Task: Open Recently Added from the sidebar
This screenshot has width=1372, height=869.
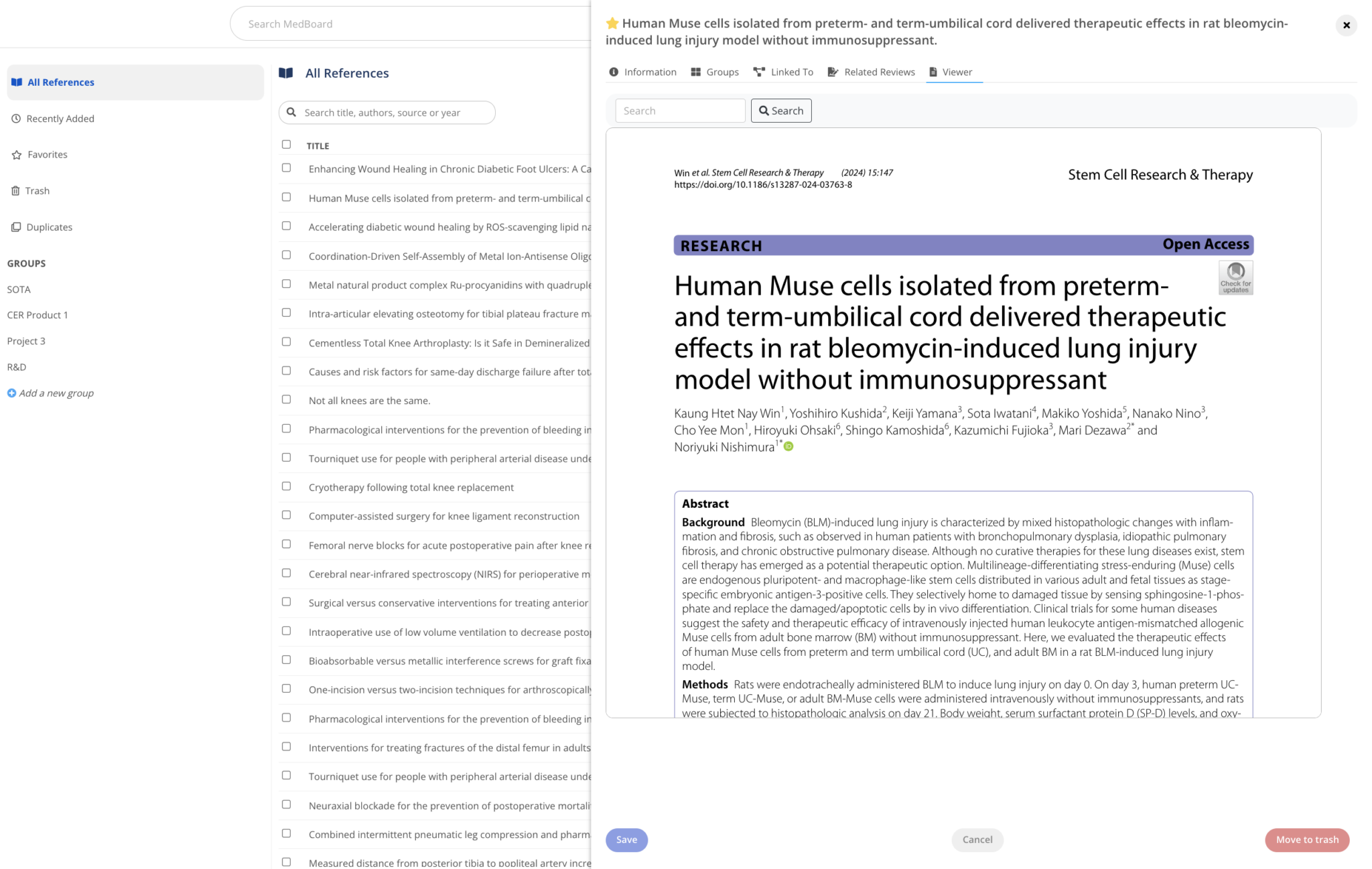Action: coord(60,118)
